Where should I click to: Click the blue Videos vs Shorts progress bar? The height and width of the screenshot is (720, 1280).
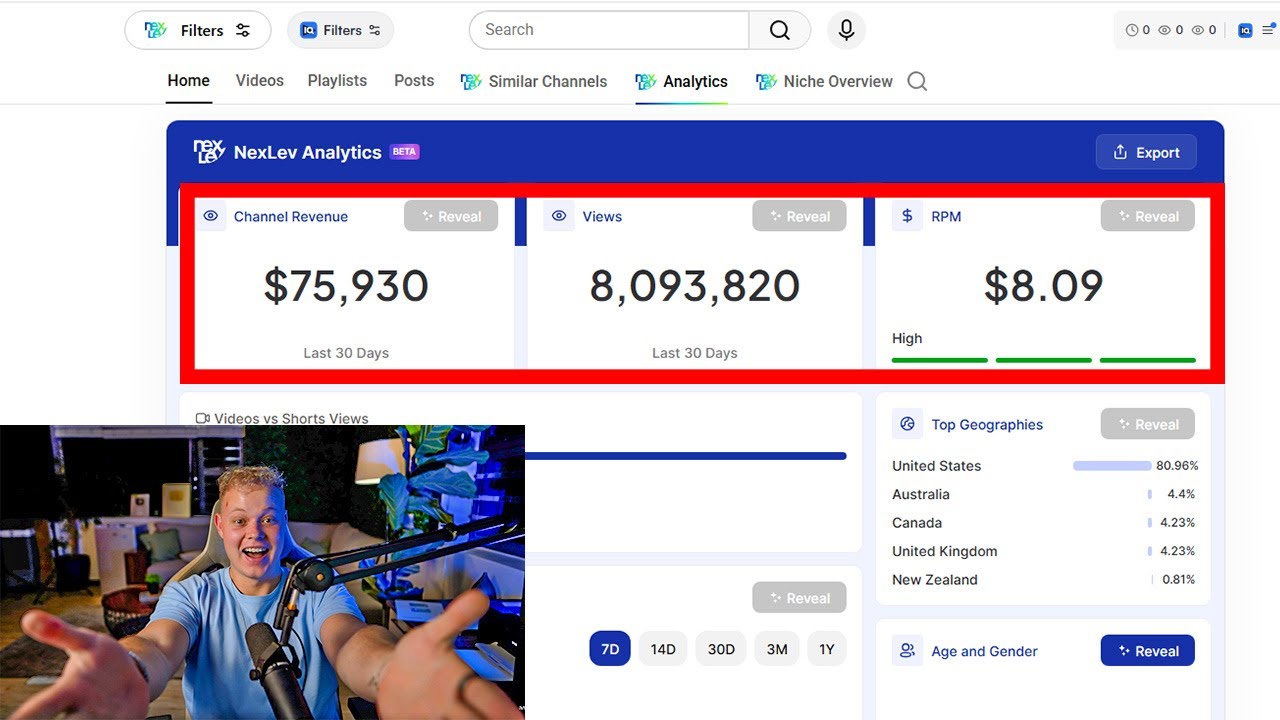coord(685,456)
